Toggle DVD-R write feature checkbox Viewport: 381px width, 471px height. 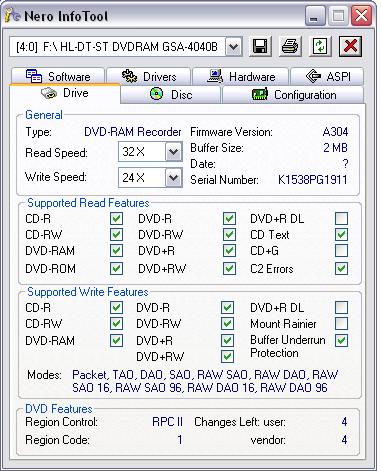click(x=227, y=307)
